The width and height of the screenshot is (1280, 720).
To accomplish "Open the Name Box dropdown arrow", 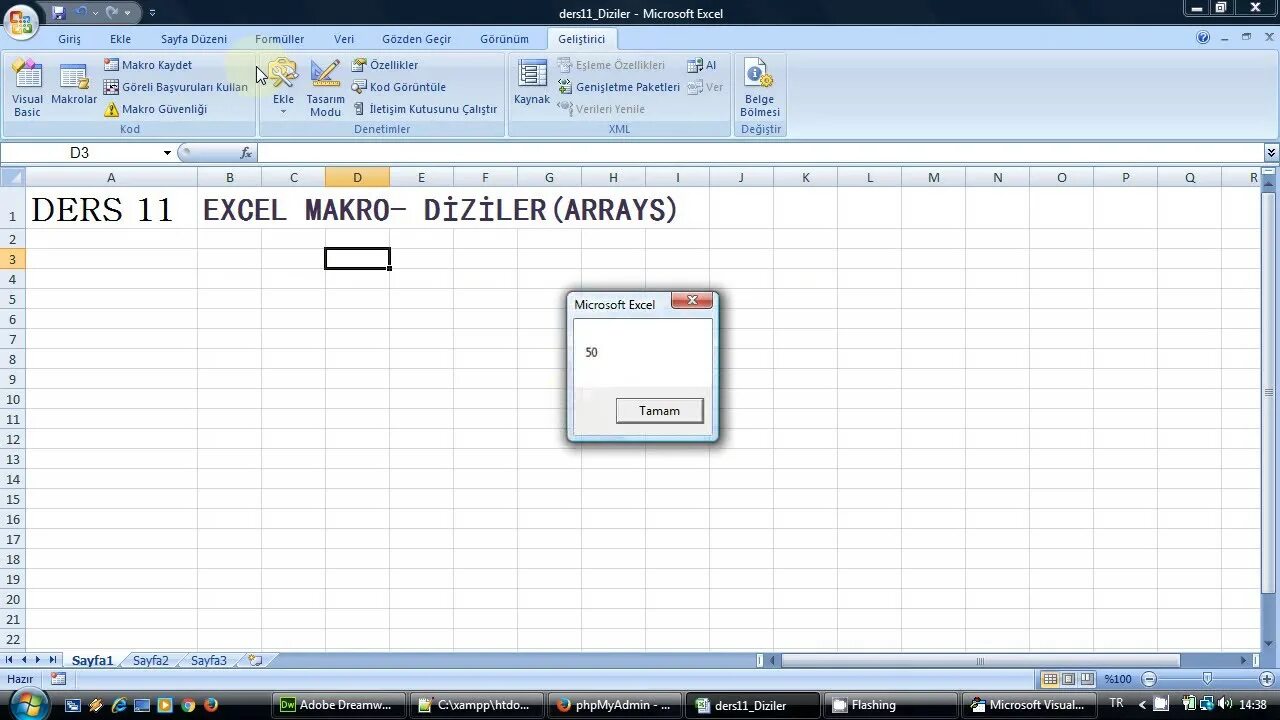I will point(167,153).
